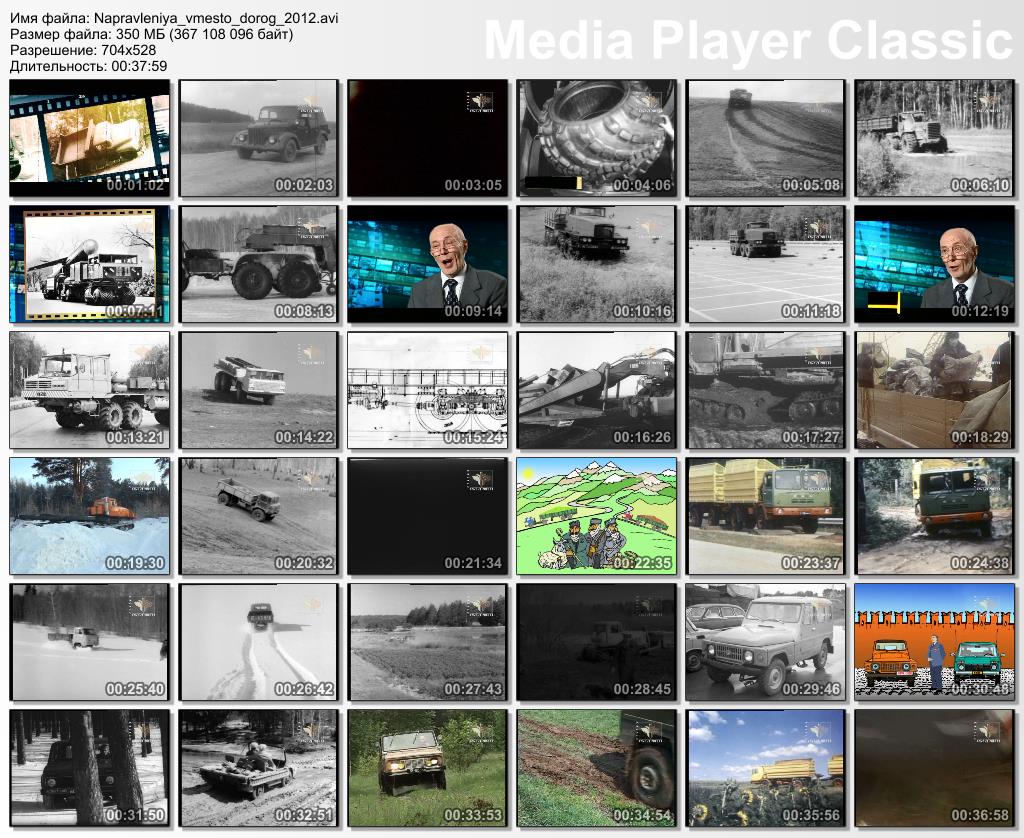Open the gear mechanism frame at 00:04:06
Image resolution: width=1024 pixels, height=838 pixels.
coord(597,138)
